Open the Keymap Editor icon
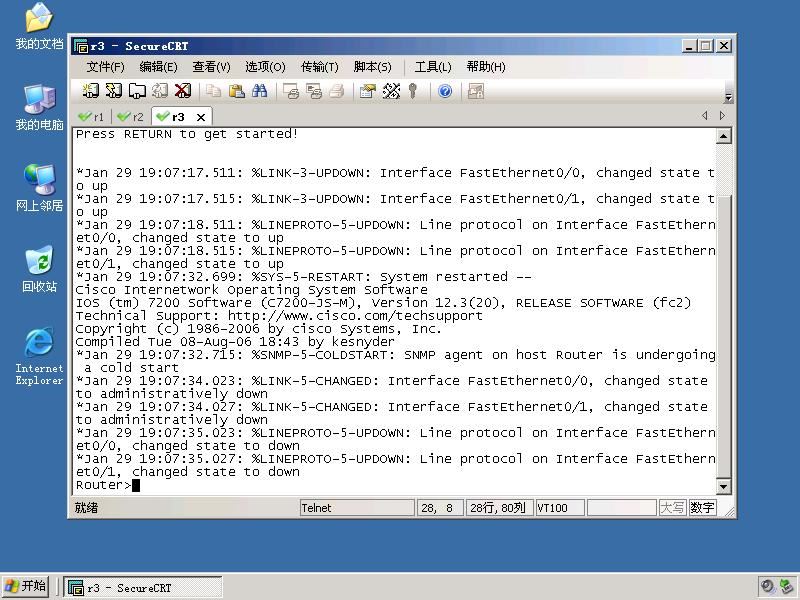 tap(391, 91)
